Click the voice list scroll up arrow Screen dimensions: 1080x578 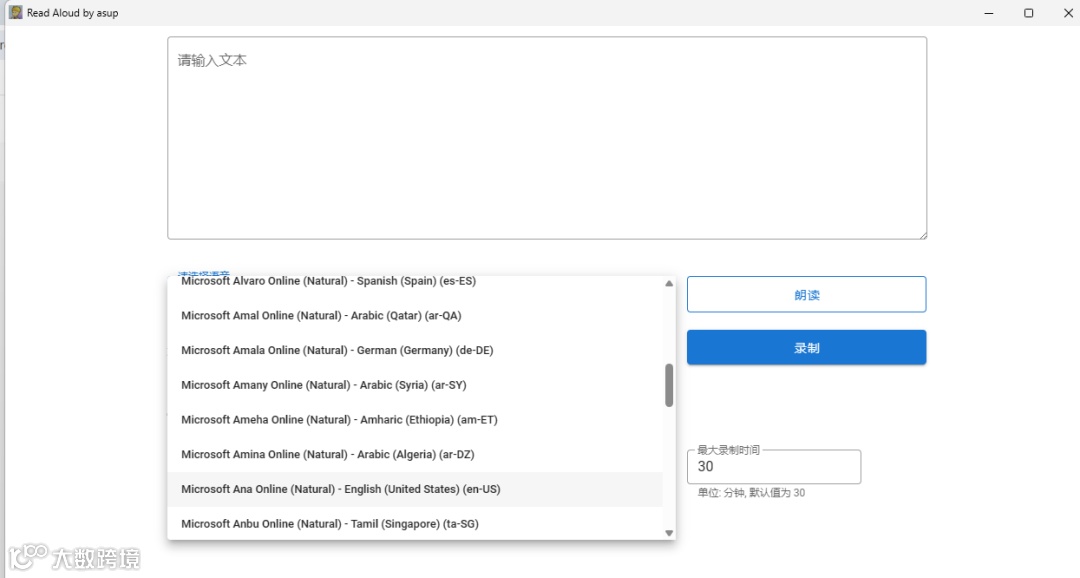(669, 284)
